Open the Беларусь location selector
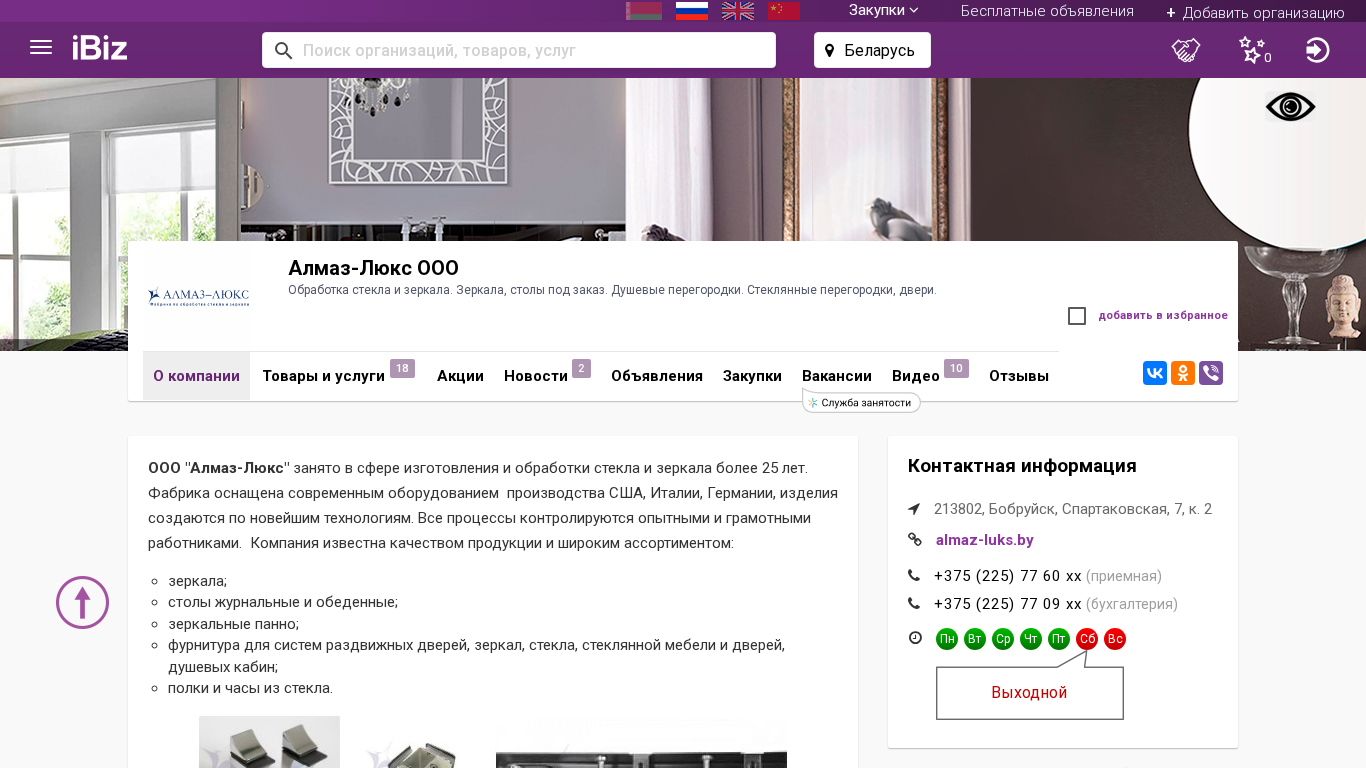This screenshot has width=1366, height=768. click(x=872, y=50)
